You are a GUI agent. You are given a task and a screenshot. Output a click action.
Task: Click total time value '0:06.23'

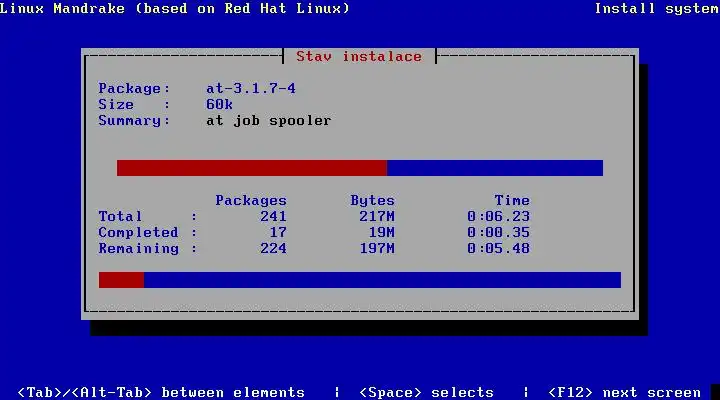499,216
